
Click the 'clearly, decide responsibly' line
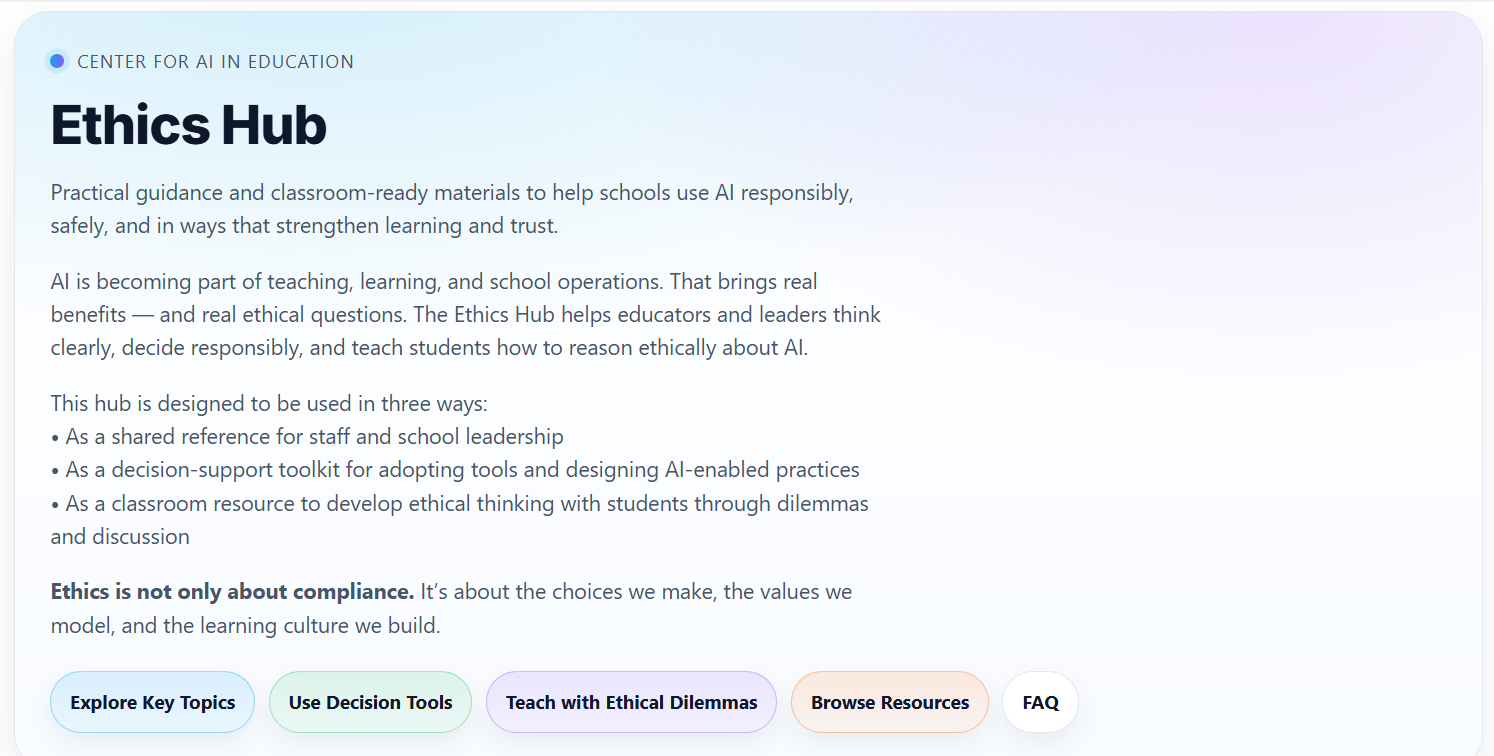coord(429,348)
